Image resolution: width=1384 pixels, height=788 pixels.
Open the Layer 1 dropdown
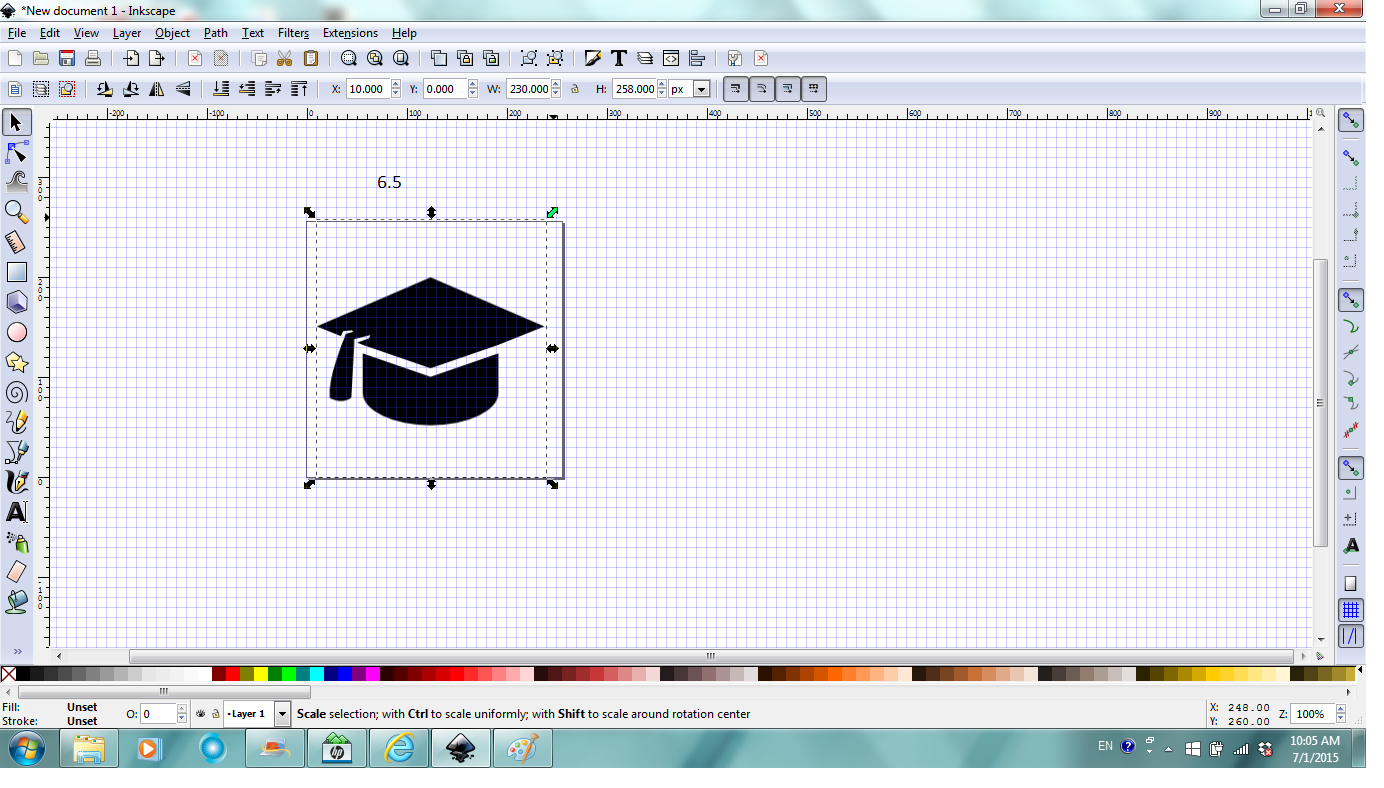(282, 714)
